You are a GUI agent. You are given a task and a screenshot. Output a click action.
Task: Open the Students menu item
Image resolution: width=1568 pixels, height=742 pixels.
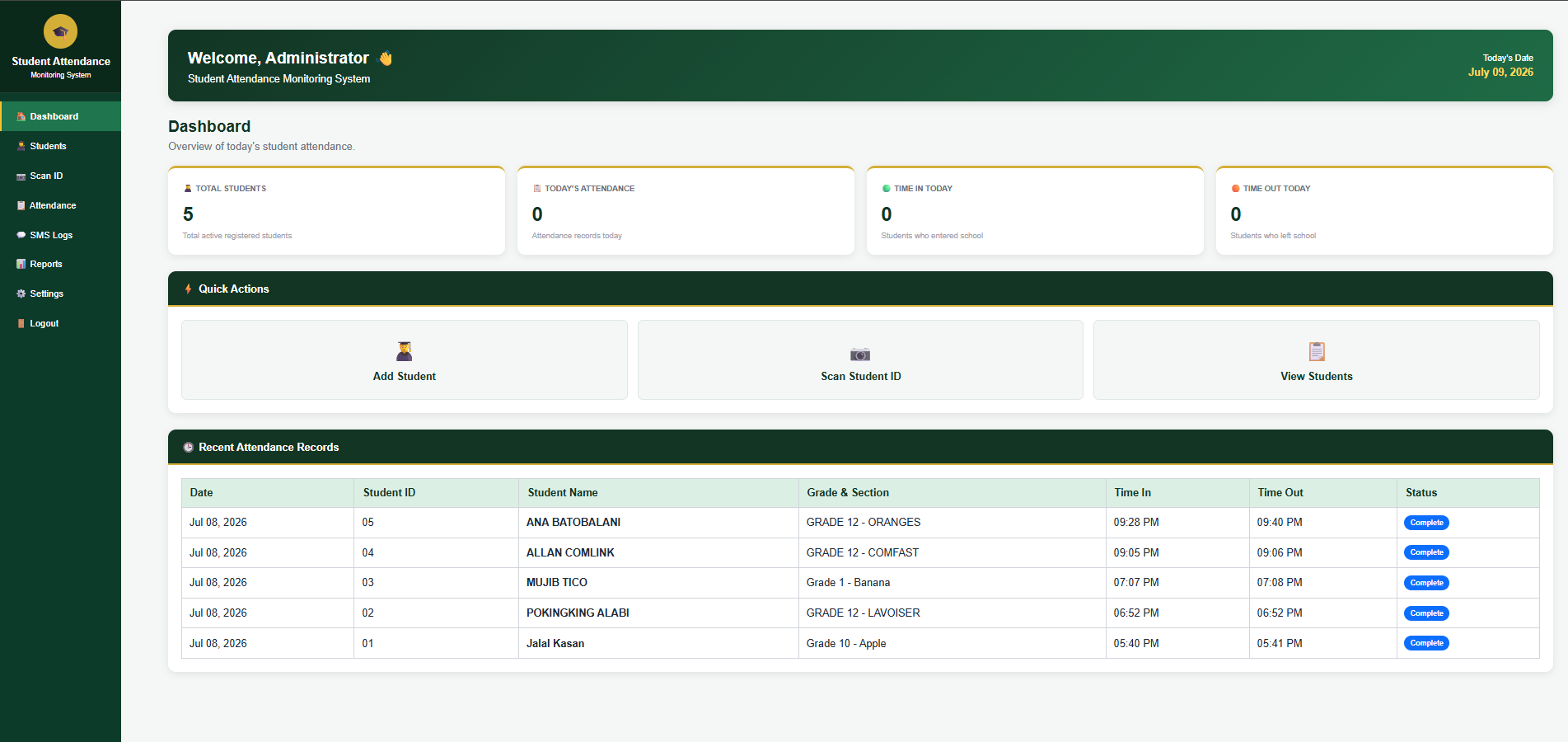[60, 146]
